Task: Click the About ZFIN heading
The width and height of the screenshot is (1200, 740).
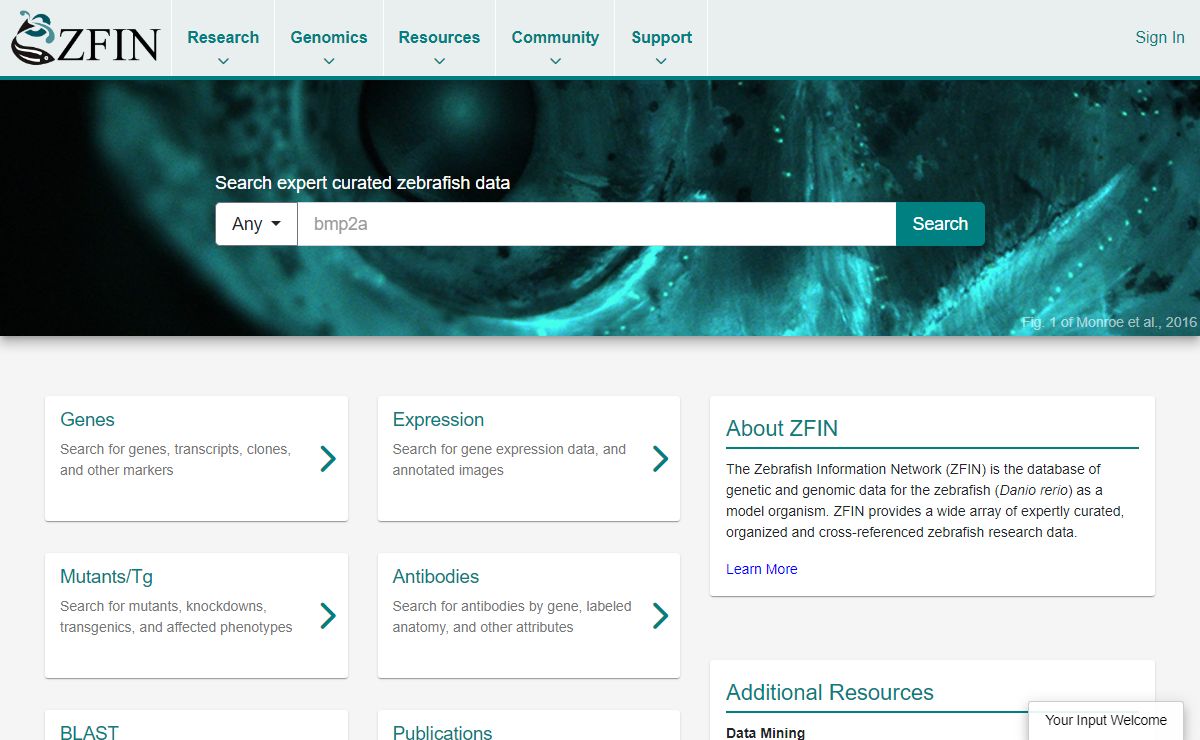Action: click(x=782, y=428)
